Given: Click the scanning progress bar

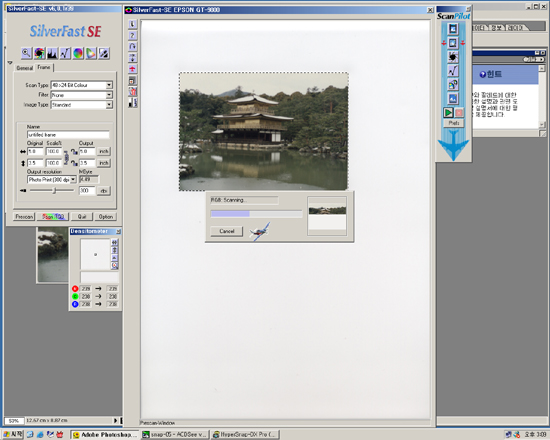Looking at the screenshot, I should pos(256,214).
